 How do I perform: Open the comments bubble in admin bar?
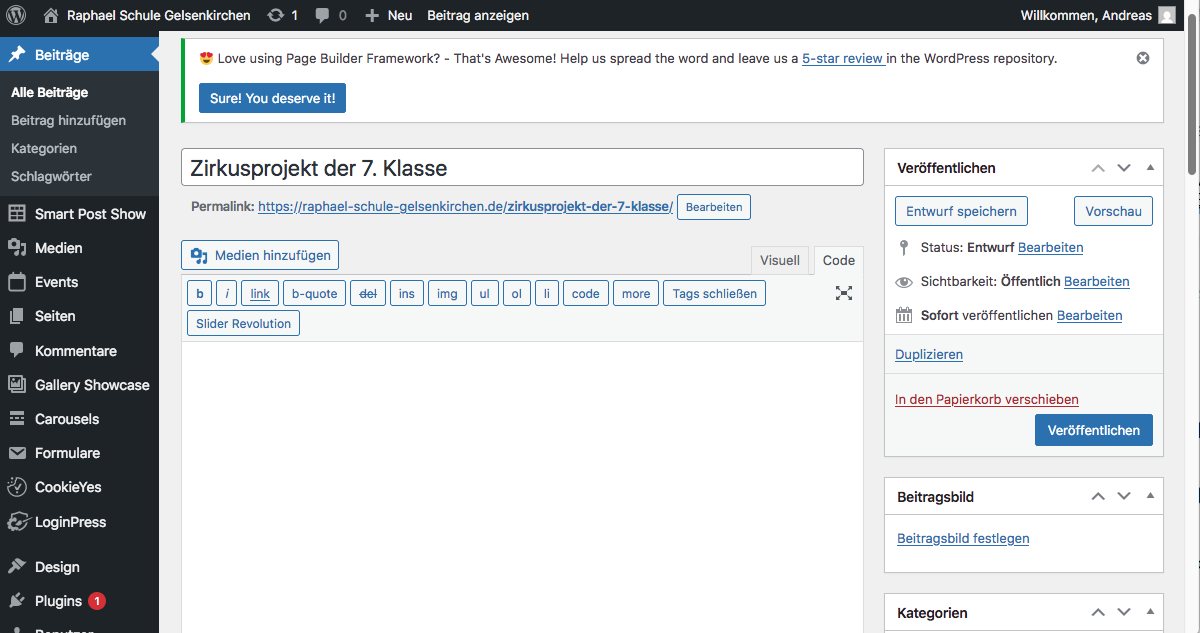point(331,15)
